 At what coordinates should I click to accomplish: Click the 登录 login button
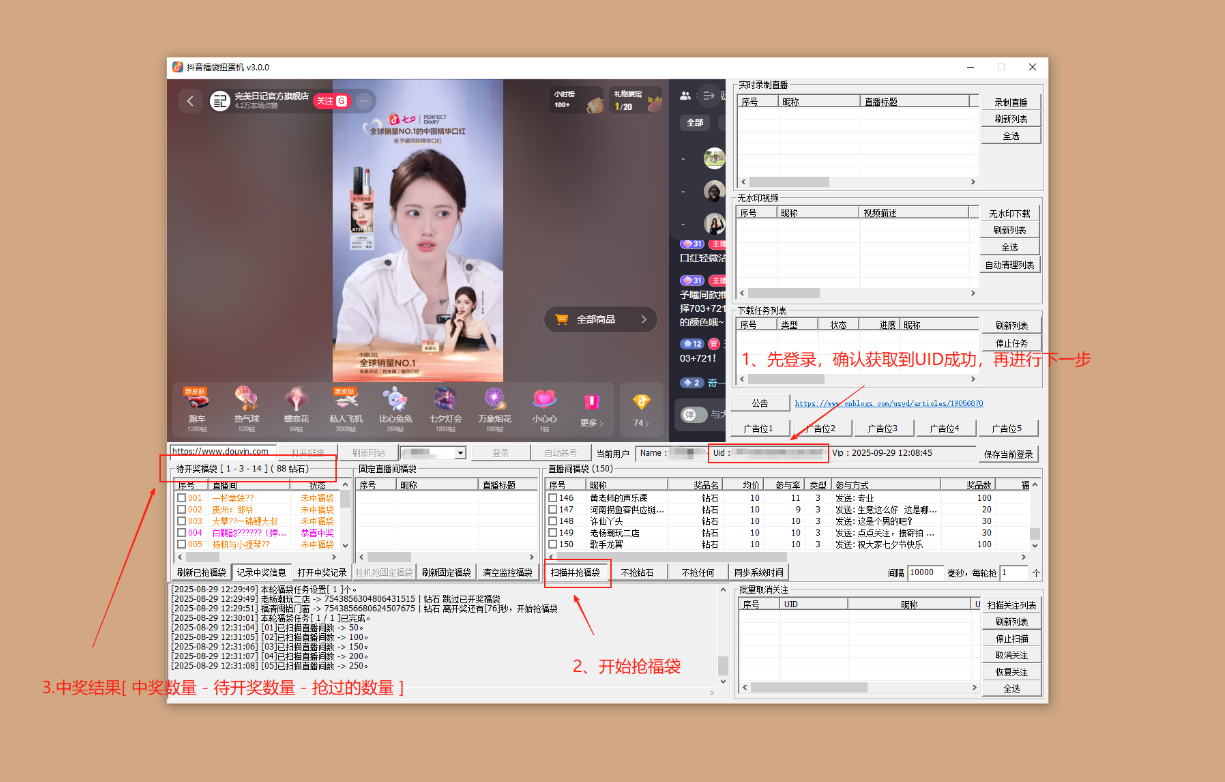pos(500,453)
